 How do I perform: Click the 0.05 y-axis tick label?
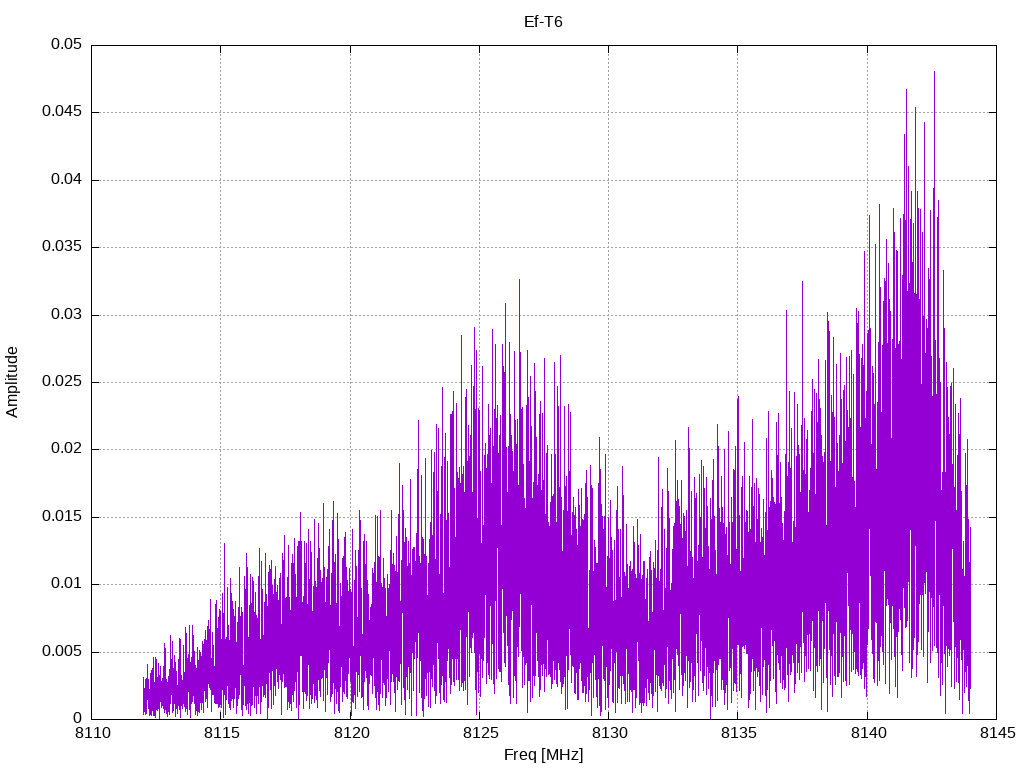coord(67,44)
